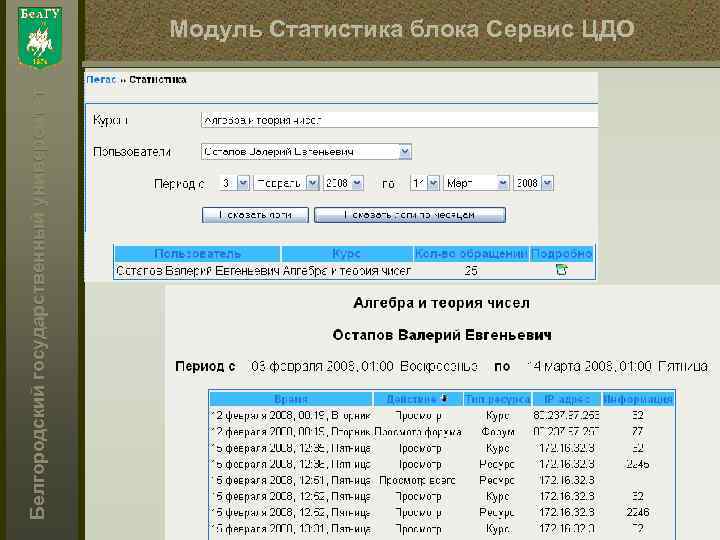Open the end month dropdown Март
720x540 pixels.
pyautogui.click(x=476, y=183)
